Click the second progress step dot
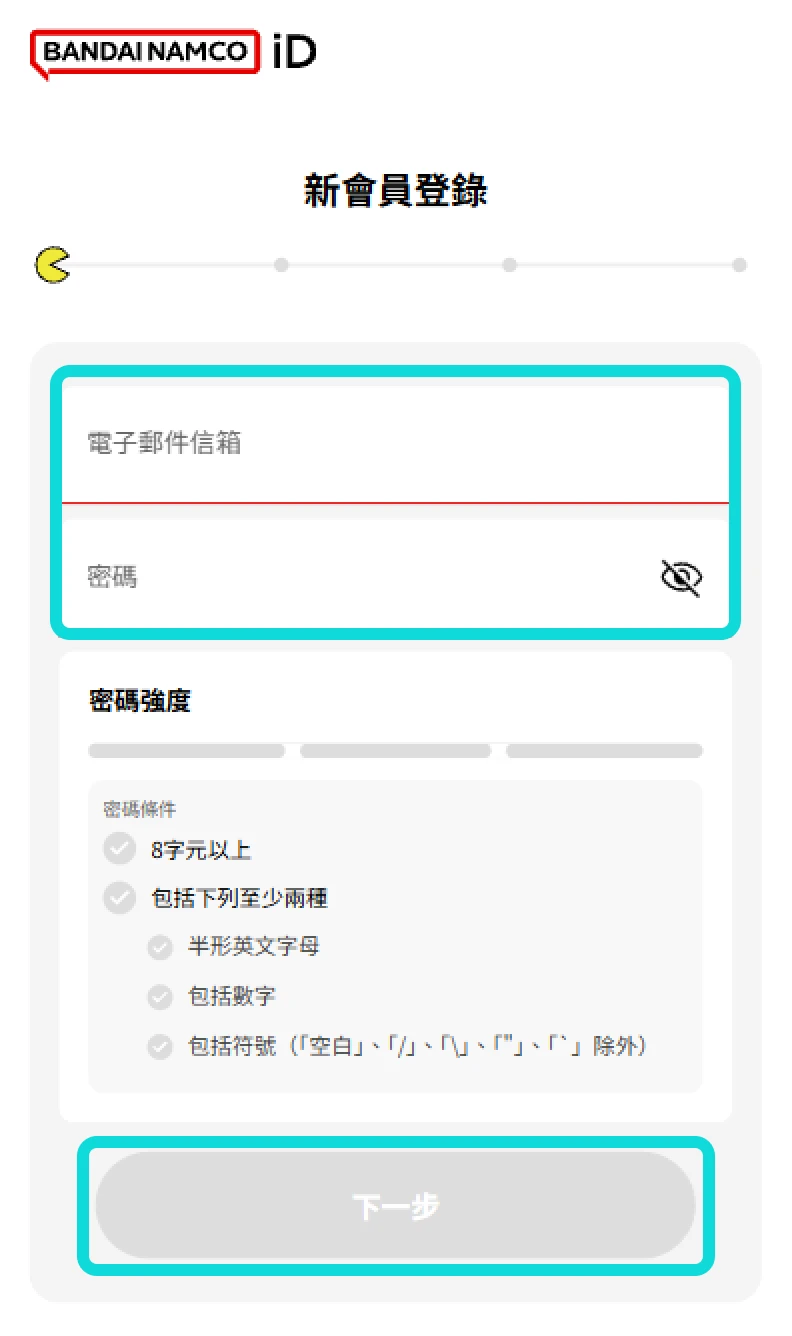The width and height of the screenshot is (792, 1336). click(281, 265)
